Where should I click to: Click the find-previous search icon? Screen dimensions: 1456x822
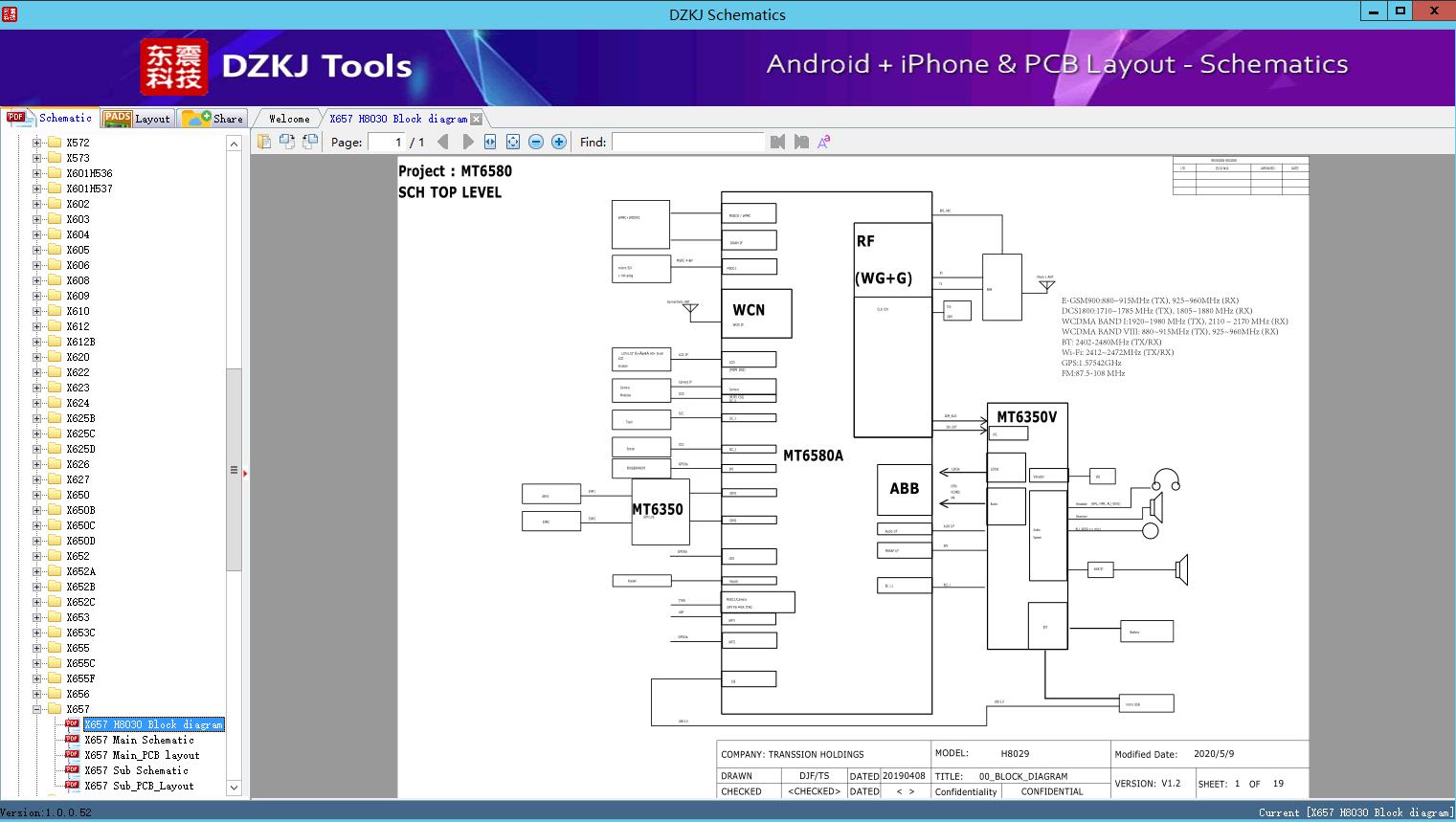pyautogui.click(x=778, y=141)
